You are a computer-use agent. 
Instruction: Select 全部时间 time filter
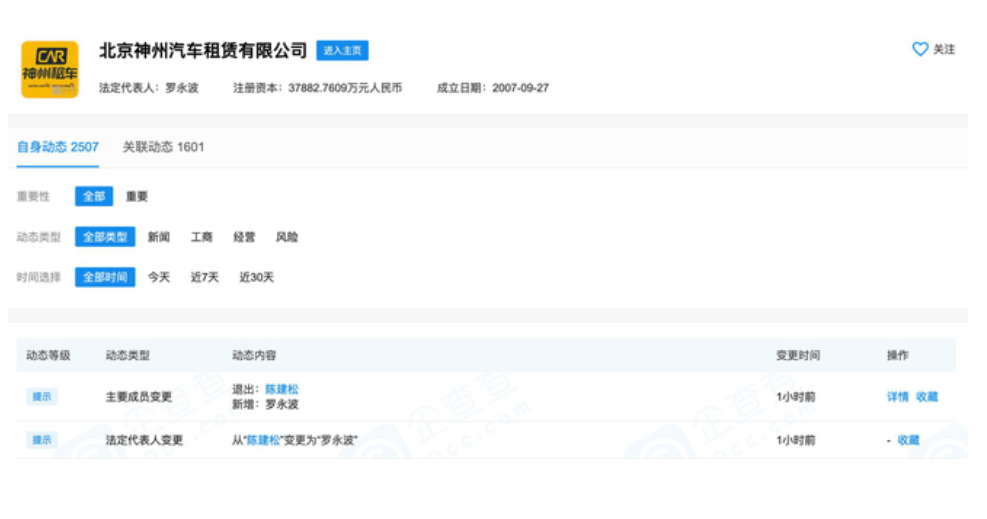click(105, 277)
